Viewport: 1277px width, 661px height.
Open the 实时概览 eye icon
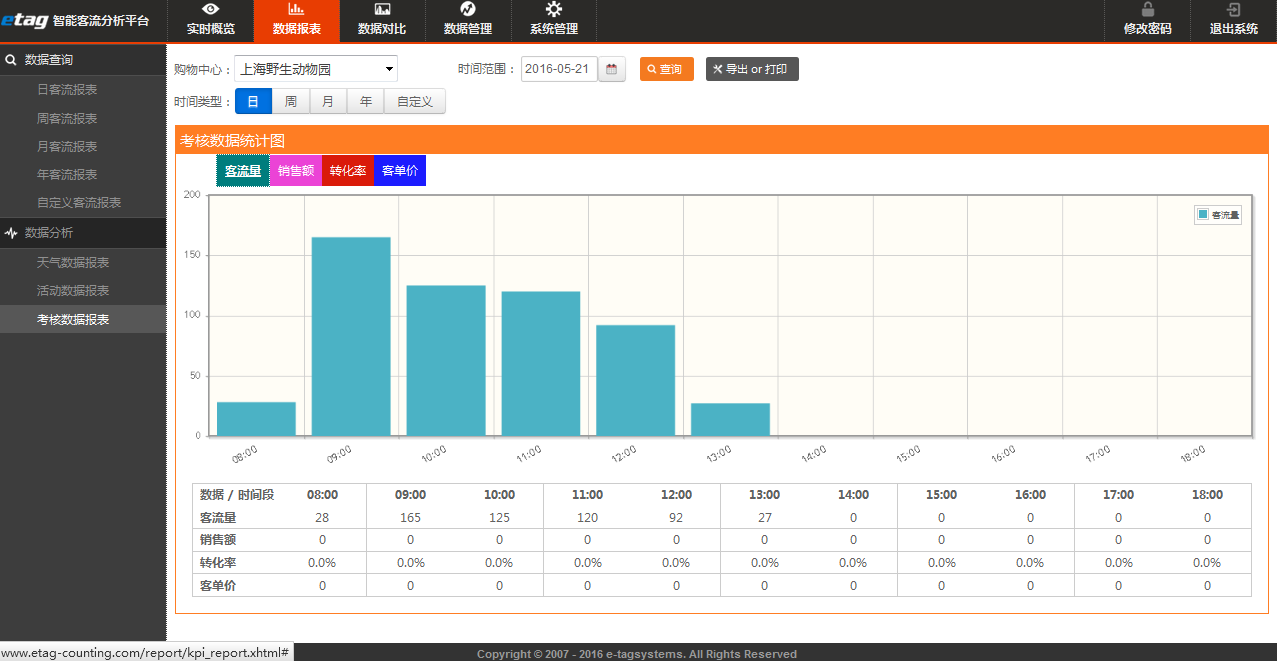(x=211, y=9)
